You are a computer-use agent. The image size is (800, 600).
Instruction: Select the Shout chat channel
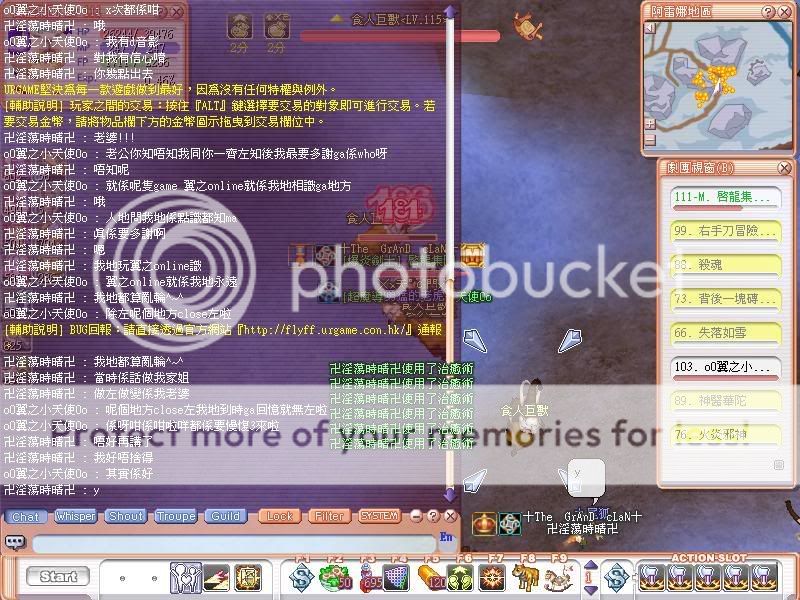(x=126, y=516)
